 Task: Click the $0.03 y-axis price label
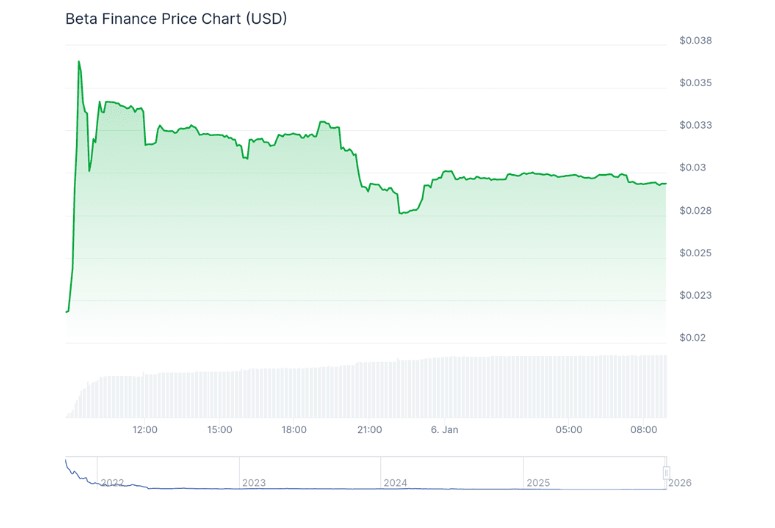pyautogui.click(x=692, y=168)
